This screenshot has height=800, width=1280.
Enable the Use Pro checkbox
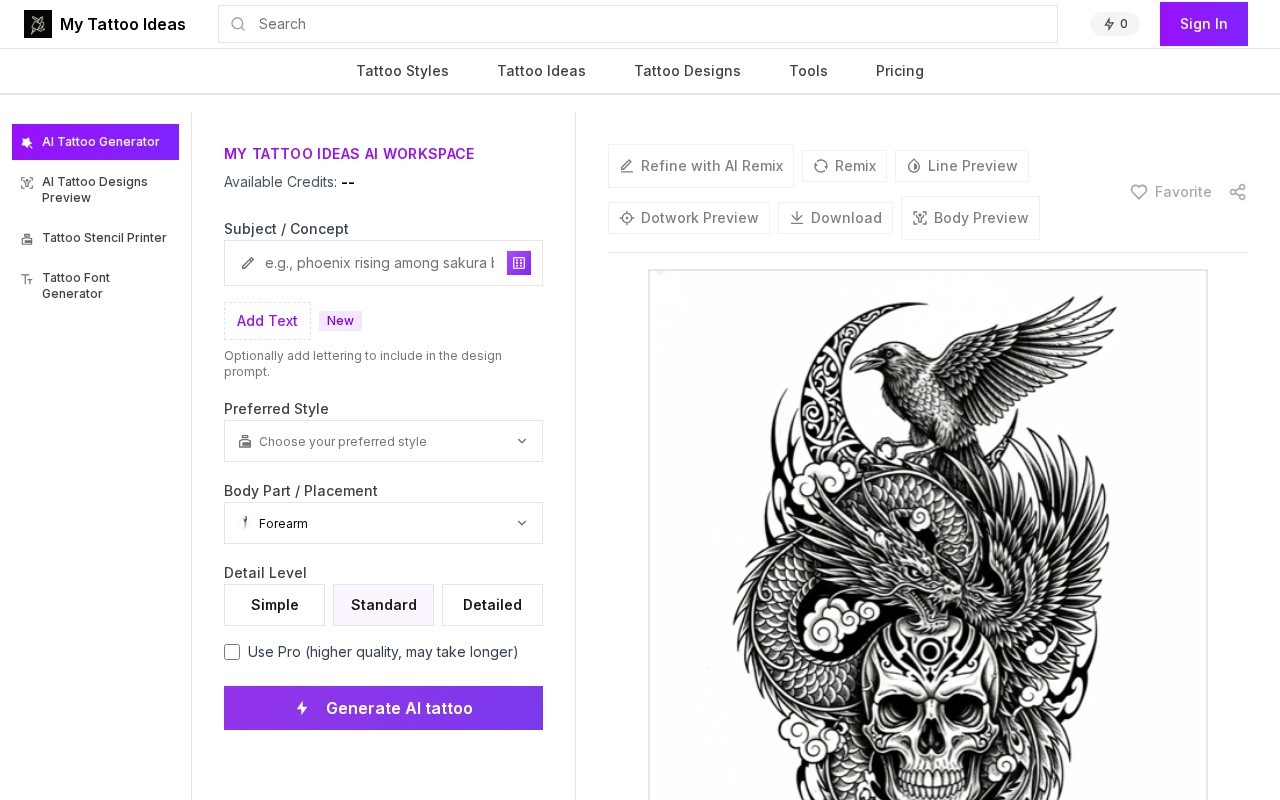click(x=232, y=652)
